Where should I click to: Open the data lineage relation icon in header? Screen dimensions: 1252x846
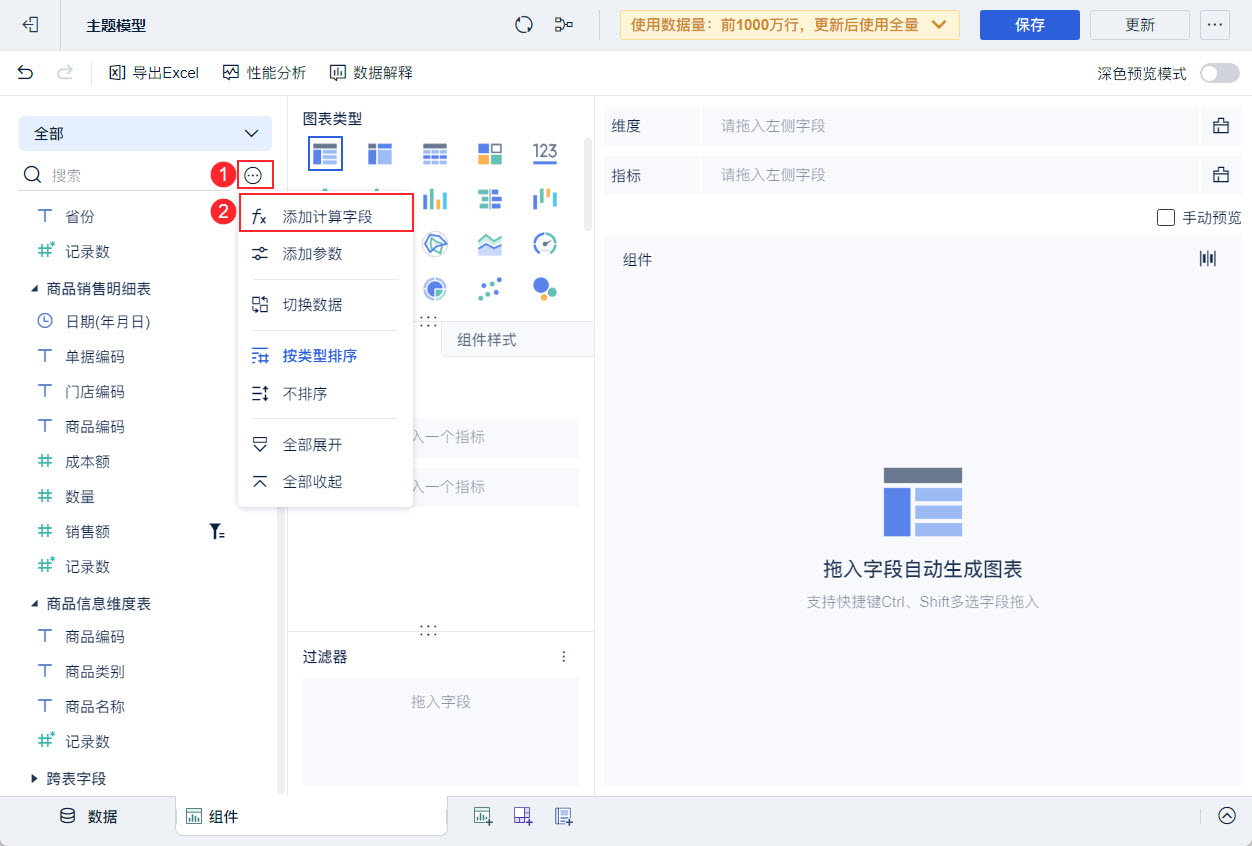tap(564, 25)
